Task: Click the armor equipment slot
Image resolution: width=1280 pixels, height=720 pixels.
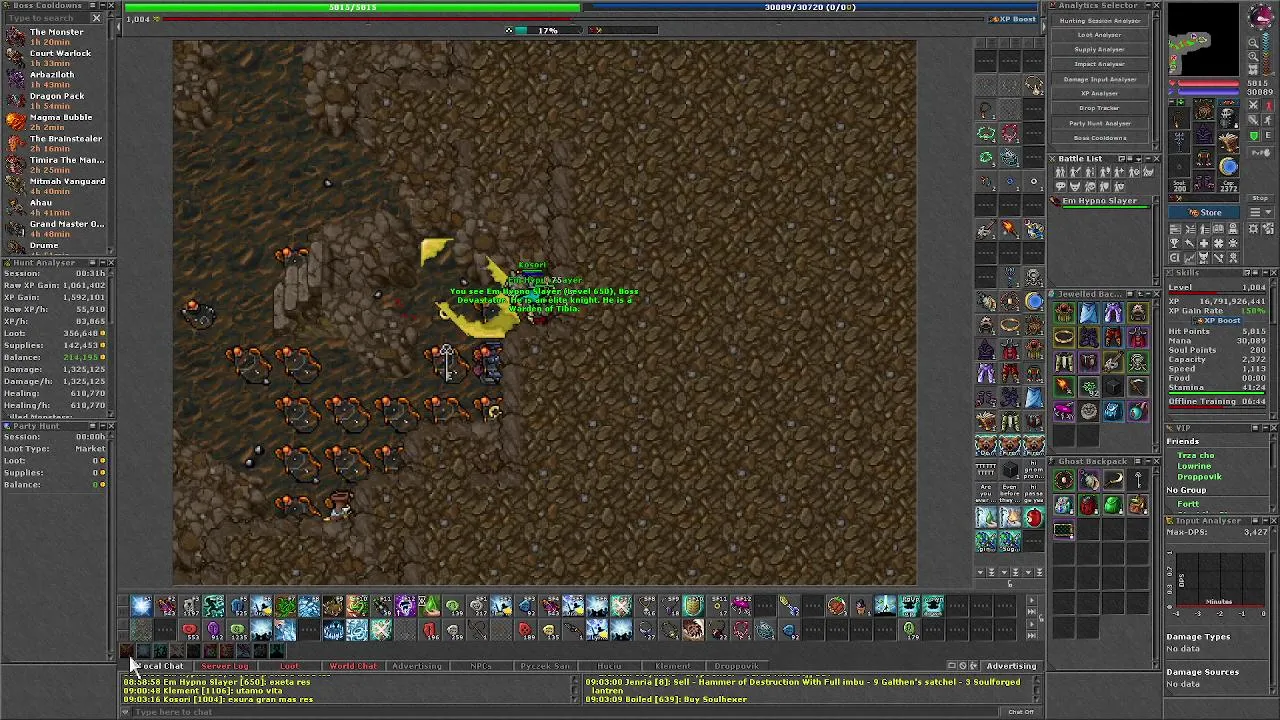Action: point(1204,133)
